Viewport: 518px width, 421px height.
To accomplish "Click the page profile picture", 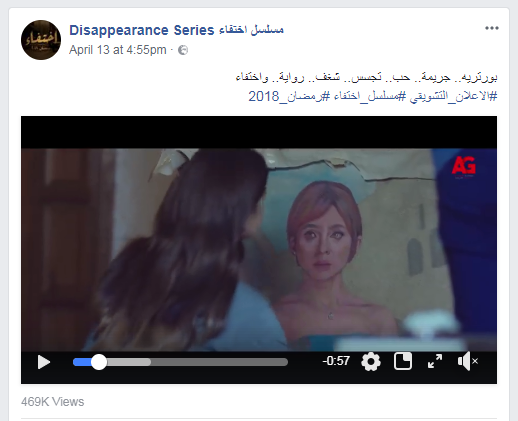I will click(x=41, y=40).
